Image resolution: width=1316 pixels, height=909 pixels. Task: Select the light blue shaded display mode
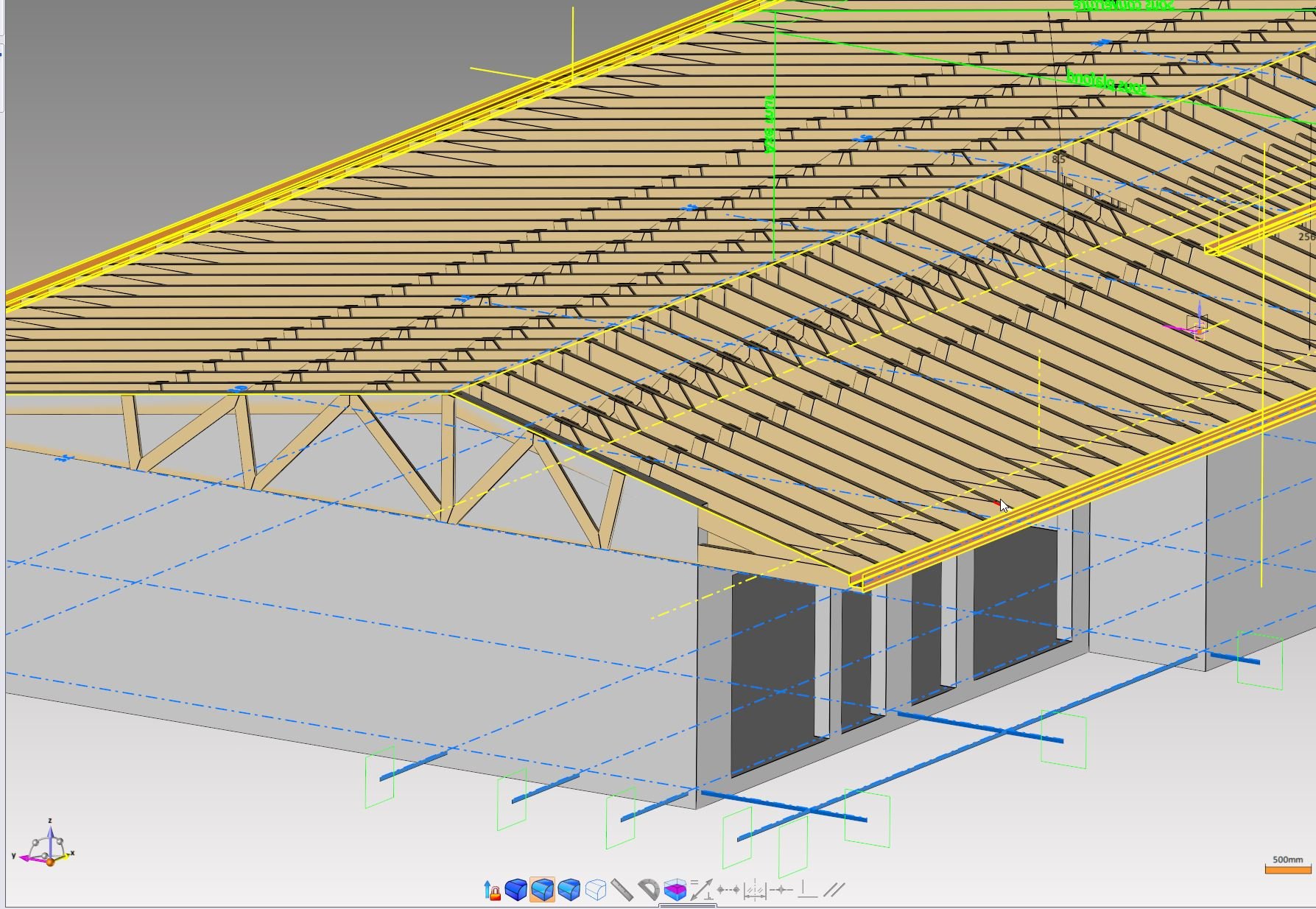(x=569, y=890)
